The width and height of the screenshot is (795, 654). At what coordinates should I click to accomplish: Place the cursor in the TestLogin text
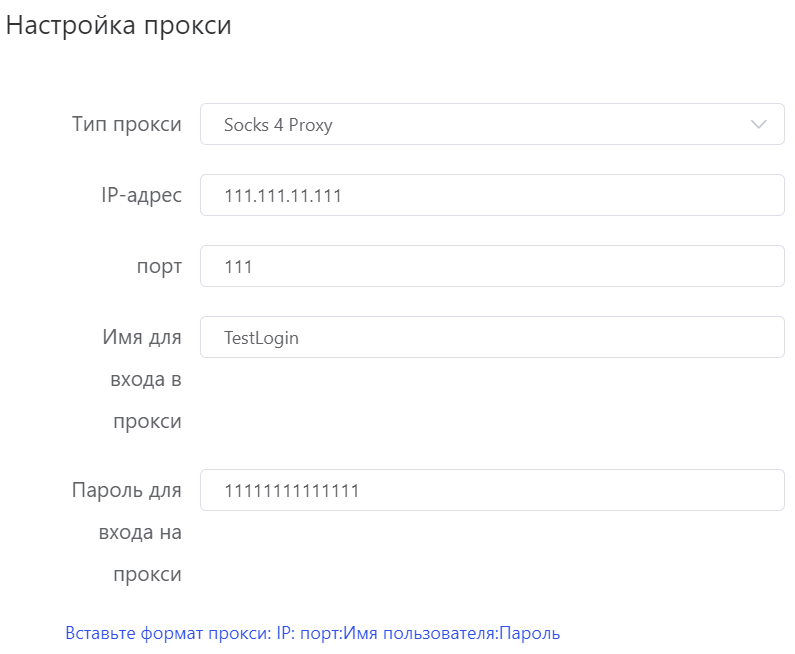261,338
